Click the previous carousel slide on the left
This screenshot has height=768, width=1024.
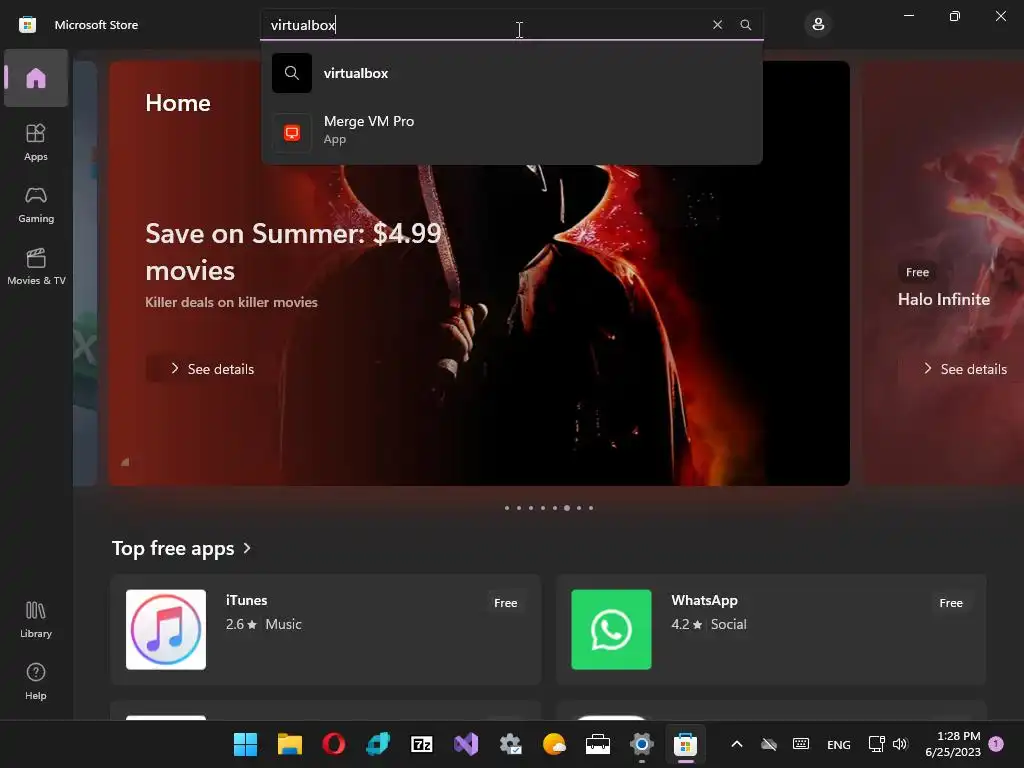click(x=85, y=273)
